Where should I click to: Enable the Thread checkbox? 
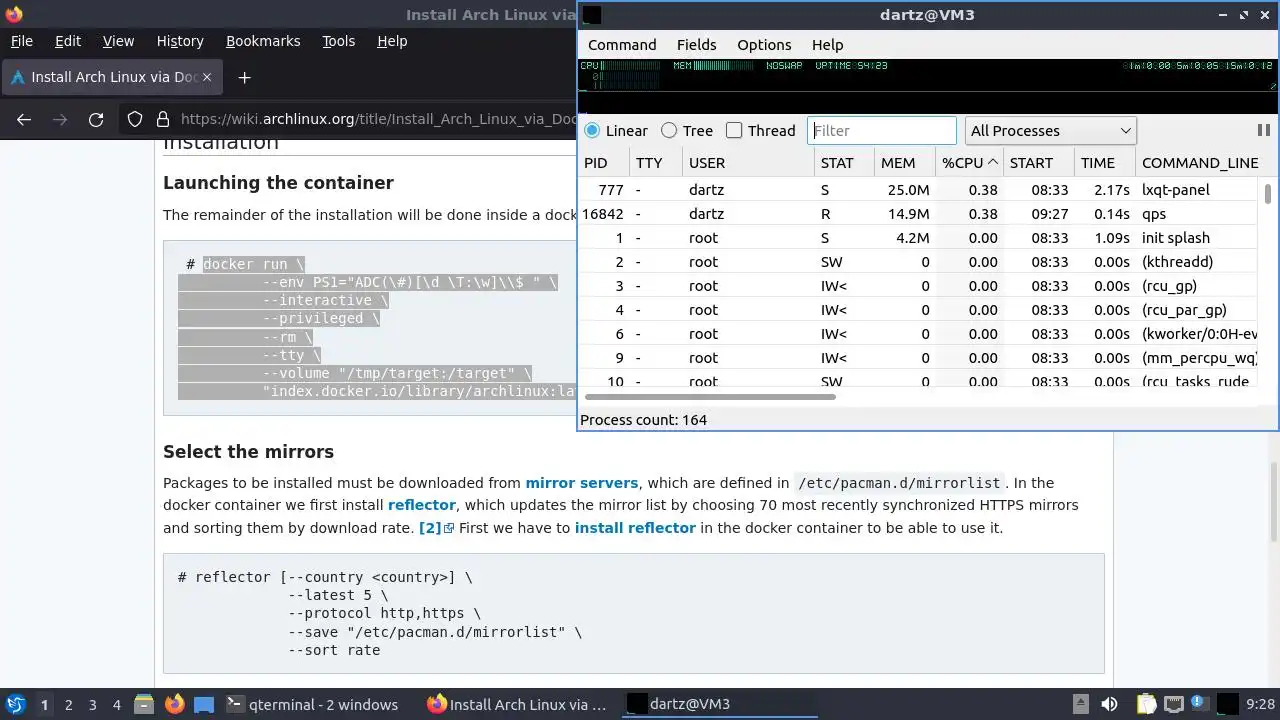click(x=734, y=130)
